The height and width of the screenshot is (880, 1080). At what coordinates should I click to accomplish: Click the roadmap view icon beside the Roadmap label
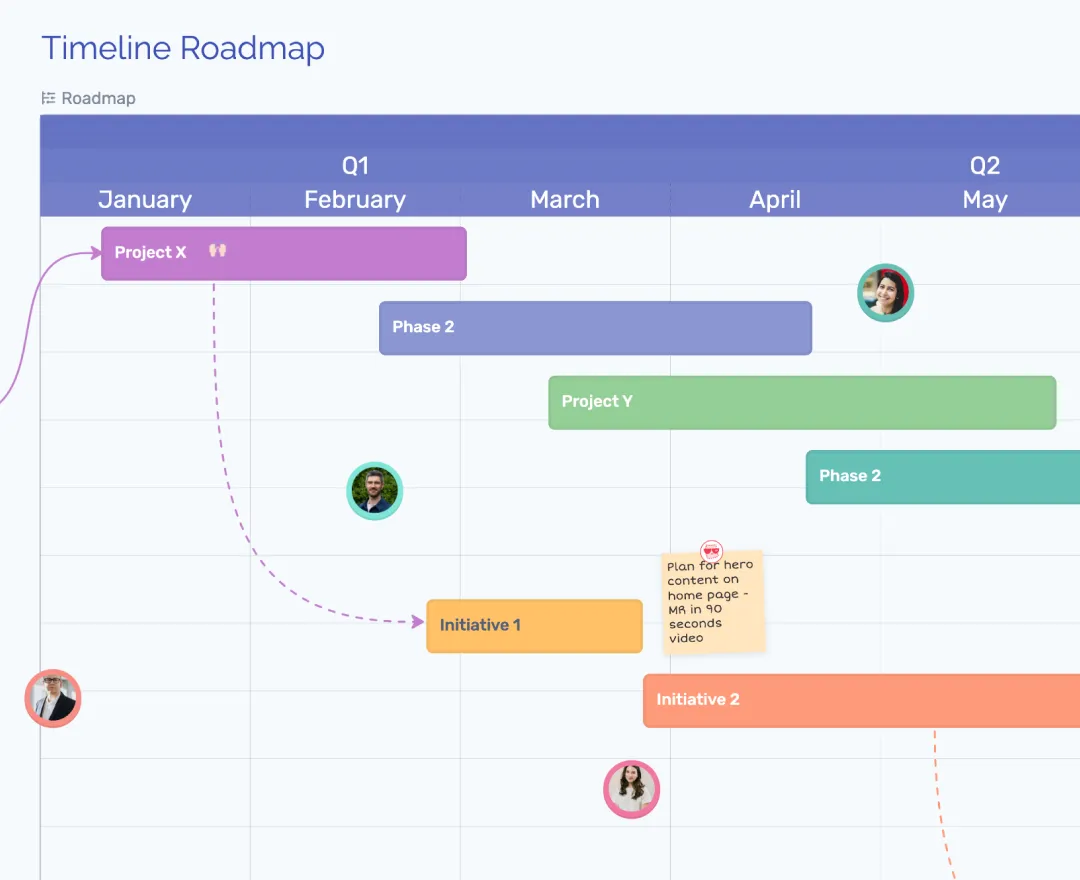point(47,97)
